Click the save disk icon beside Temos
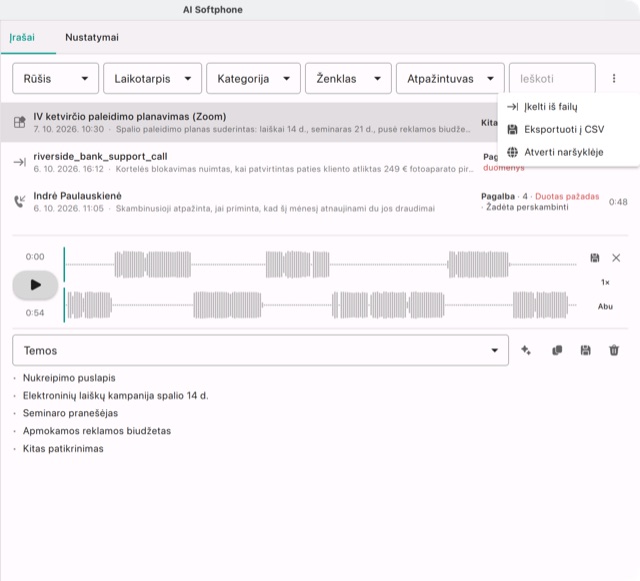This screenshot has width=640, height=581. 585,350
